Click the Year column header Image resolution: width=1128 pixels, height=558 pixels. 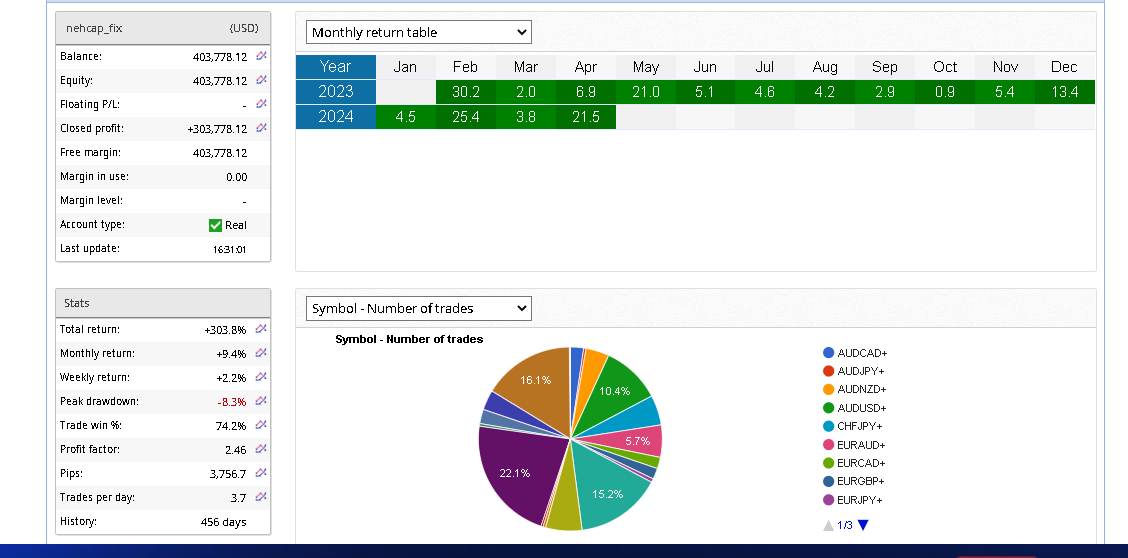pos(335,67)
